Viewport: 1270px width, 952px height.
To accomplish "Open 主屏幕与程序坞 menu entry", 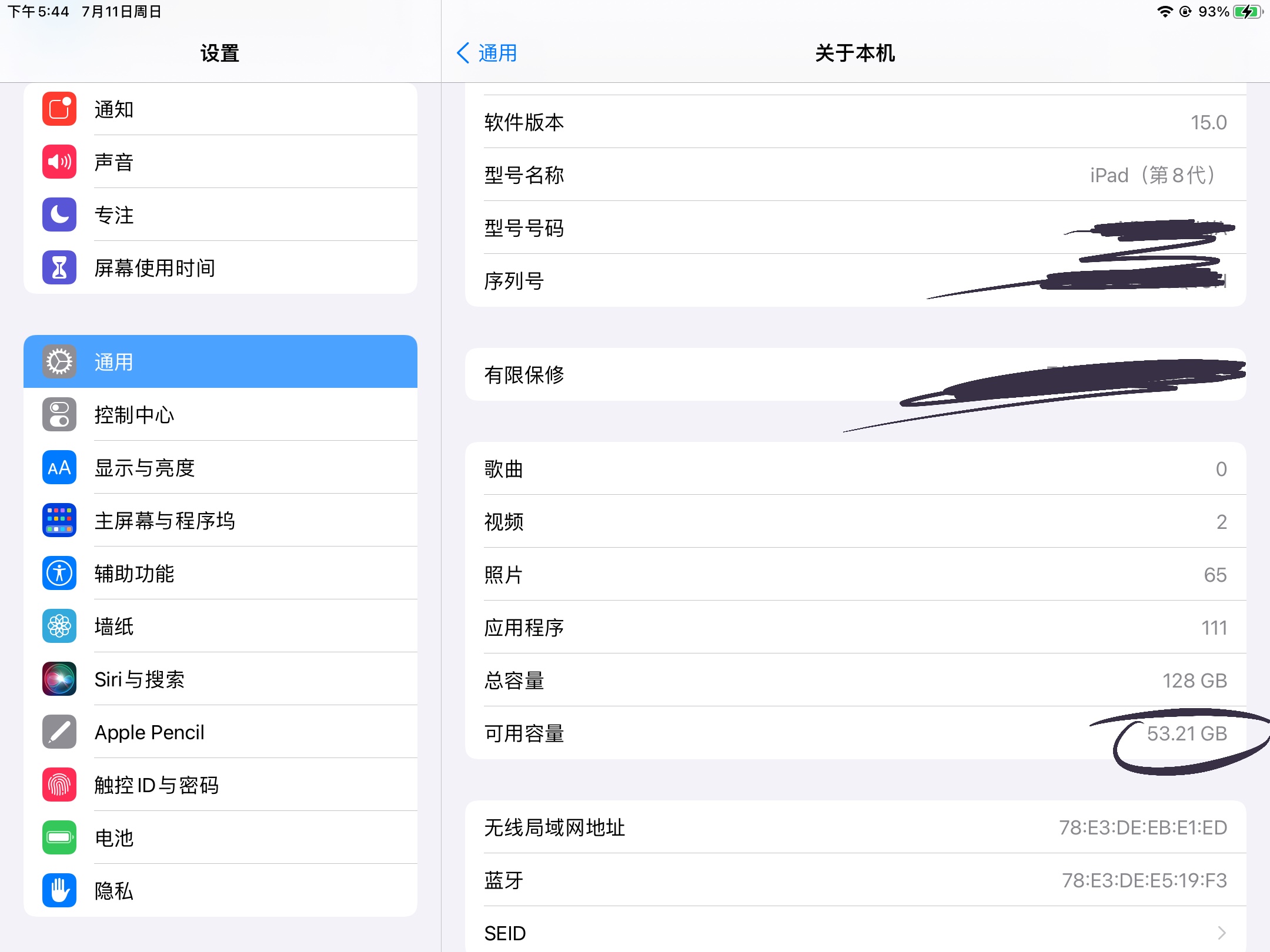I will (165, 521).
